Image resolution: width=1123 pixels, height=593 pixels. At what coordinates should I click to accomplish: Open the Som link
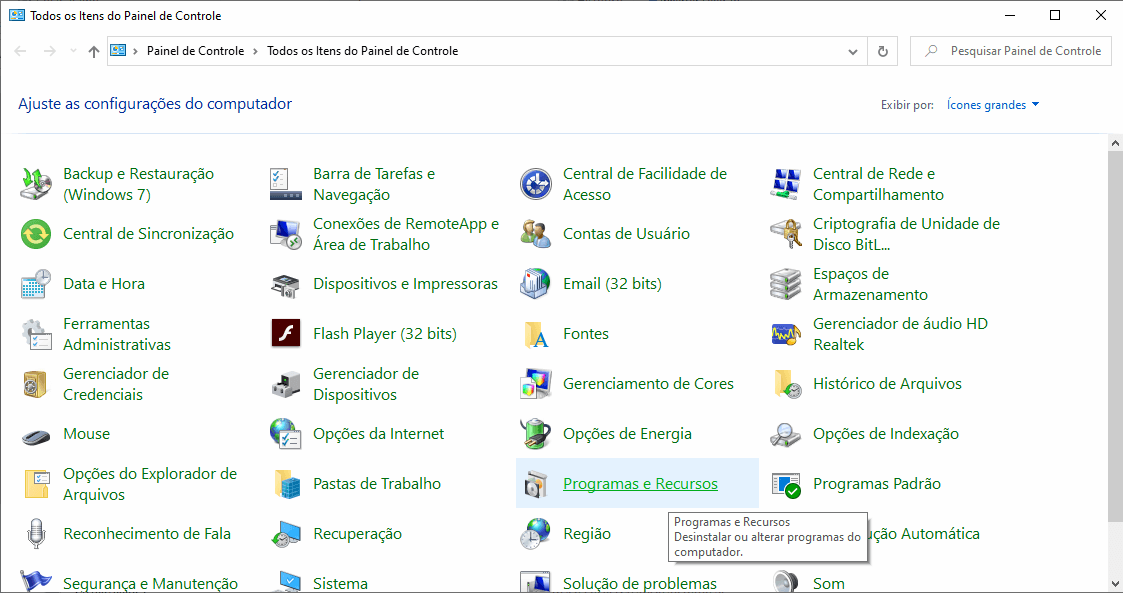click(x=829, y=584)
